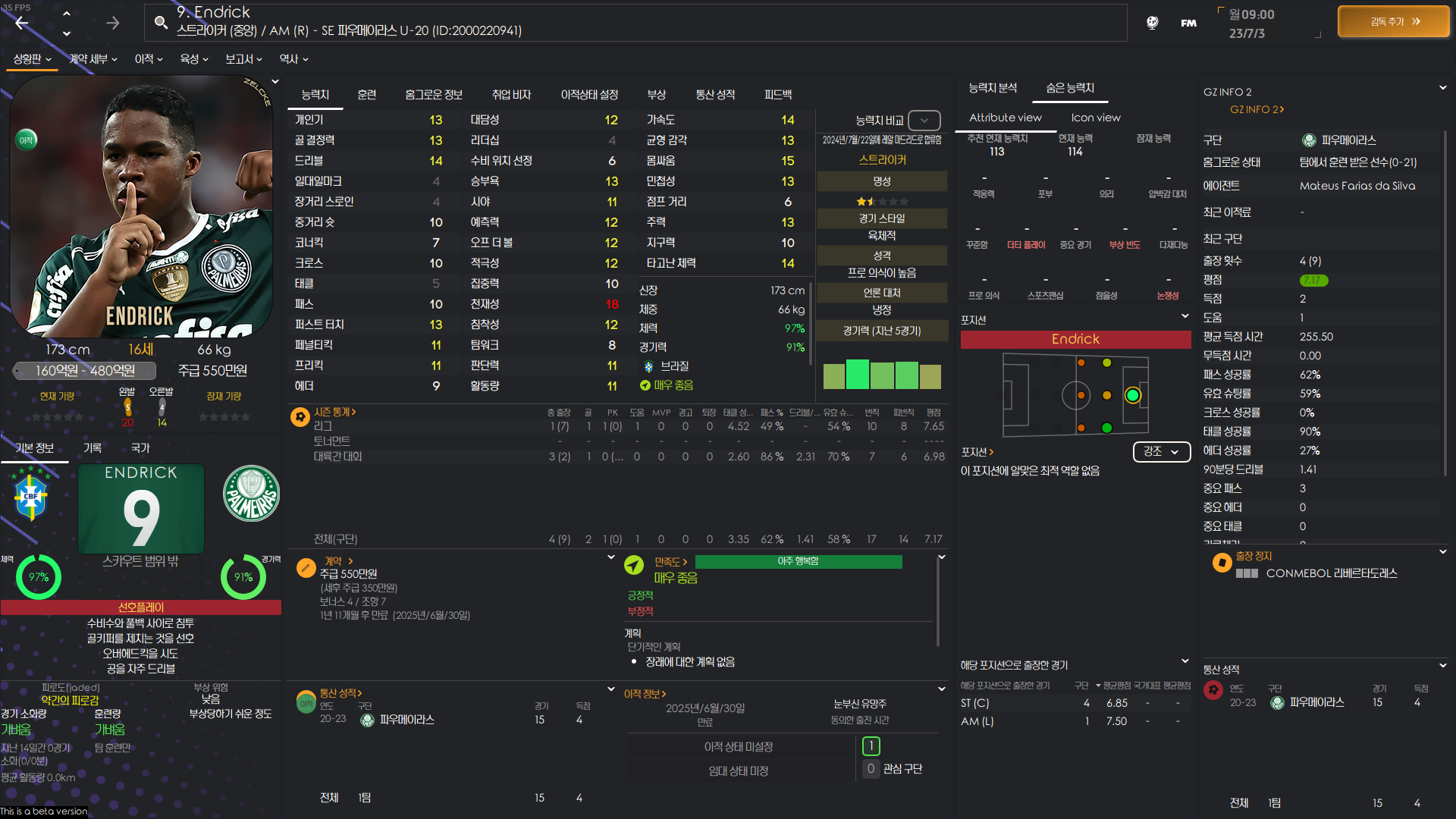
Task: Click the Brazil CBF national badge
Action: (x=30, y=496)
